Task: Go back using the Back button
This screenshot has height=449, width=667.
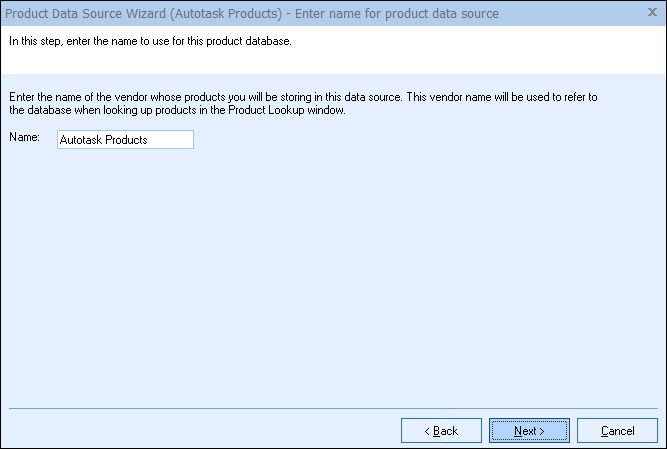Action: click(x=441, y=430)
